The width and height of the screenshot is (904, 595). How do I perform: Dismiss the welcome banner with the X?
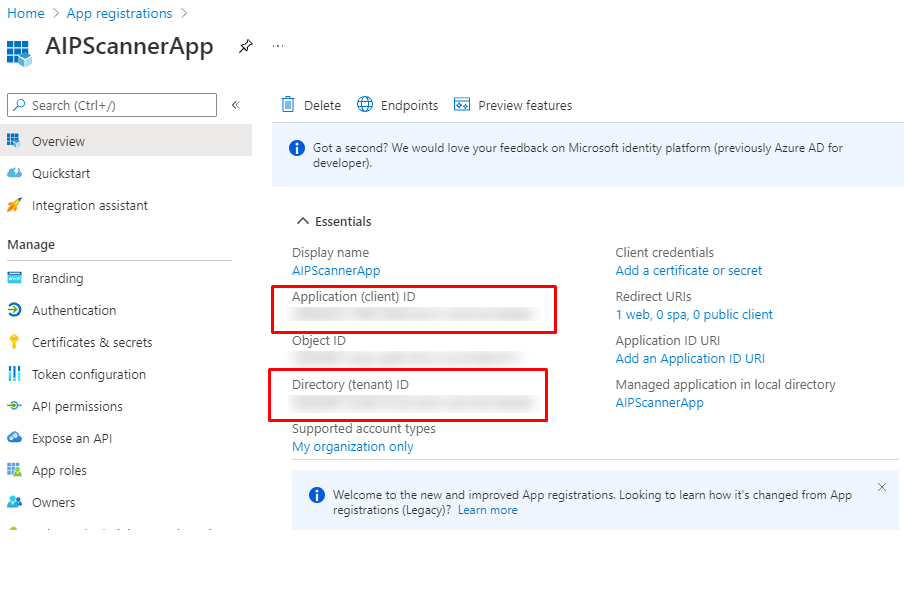(881, 487)
